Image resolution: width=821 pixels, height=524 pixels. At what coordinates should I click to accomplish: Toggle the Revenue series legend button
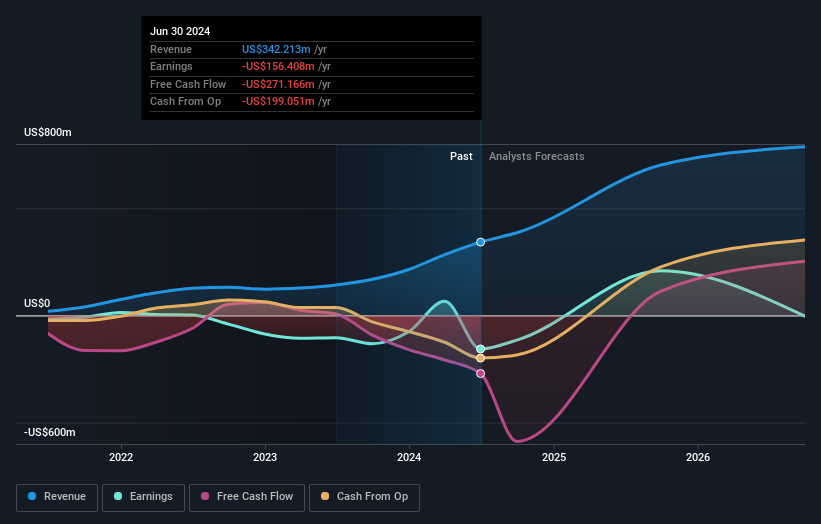click(x=57, y=497)
